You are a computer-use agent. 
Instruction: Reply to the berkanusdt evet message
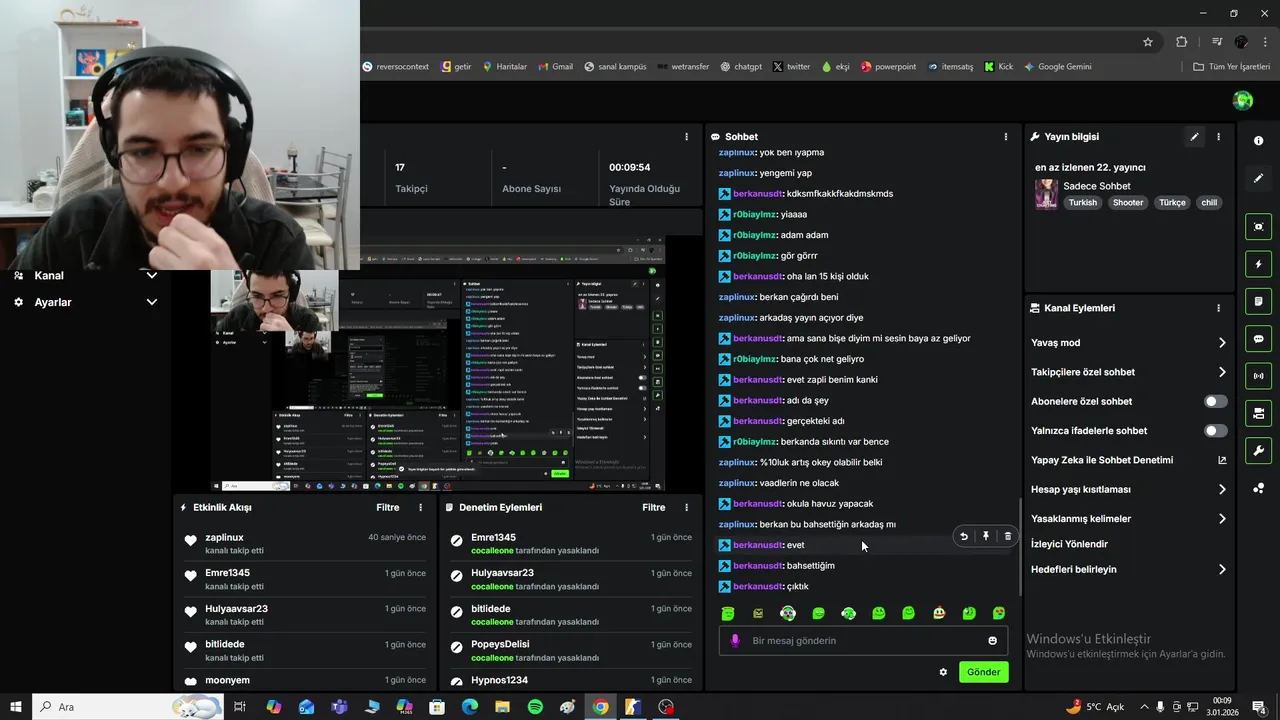[964, 536]
